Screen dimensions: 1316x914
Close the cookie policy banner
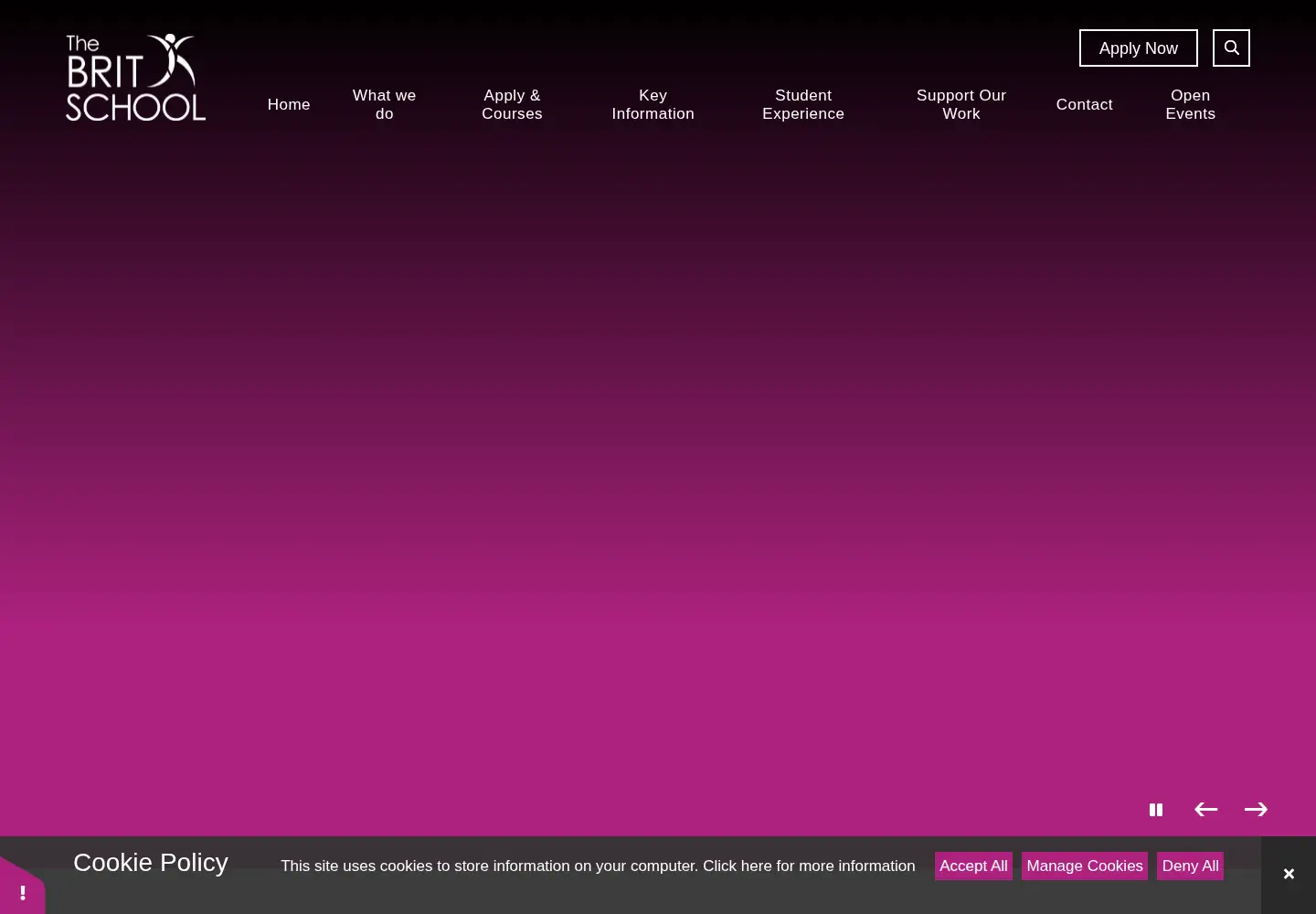[x=1289, y=875]
